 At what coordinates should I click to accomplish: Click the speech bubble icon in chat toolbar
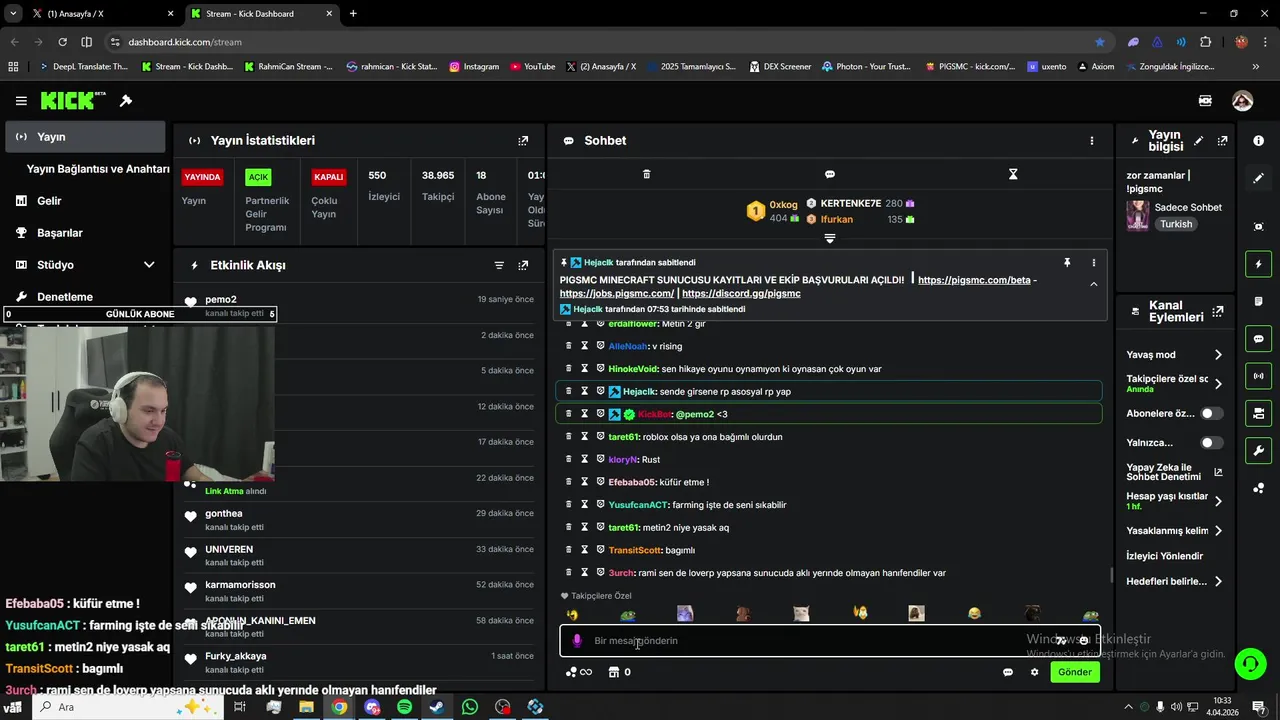[x=830, y=174]
